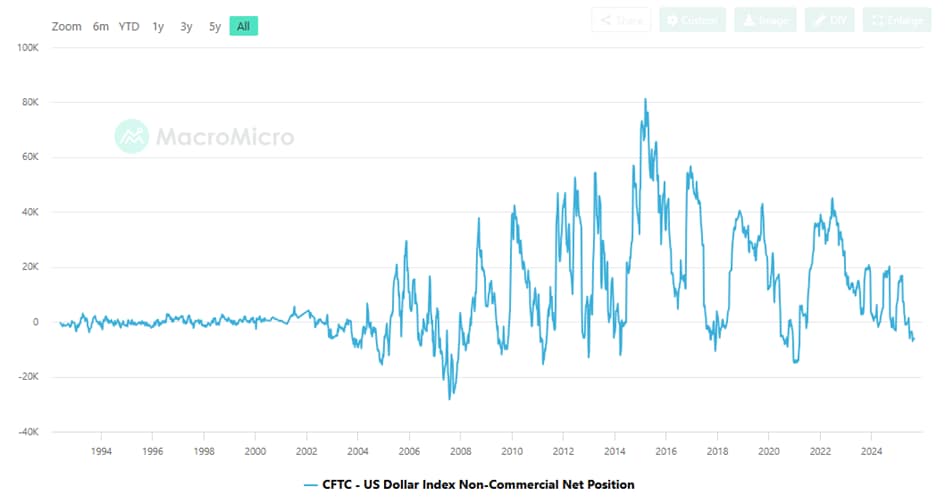Click the chart peak above 80K near 2015
Image resolution: width=945 pixels, height=504 pixels.
[645, 99]
